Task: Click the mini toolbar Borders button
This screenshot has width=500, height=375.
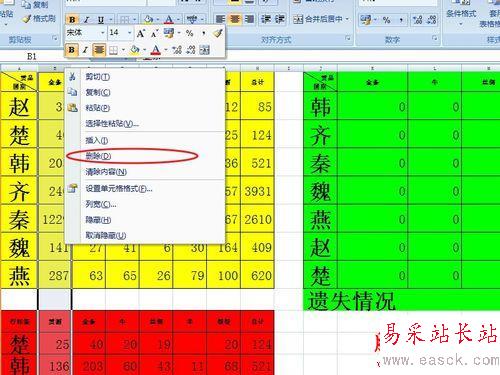Action: click(114, 50)
